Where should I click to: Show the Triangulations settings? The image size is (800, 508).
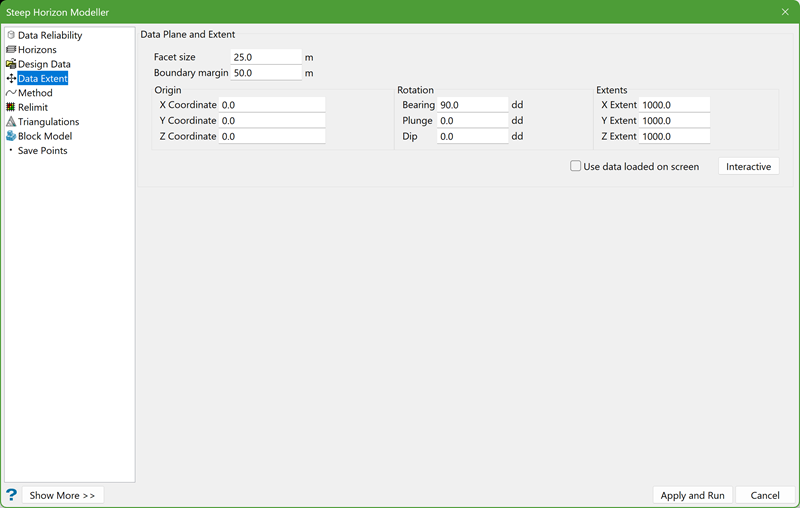point(48,122)
